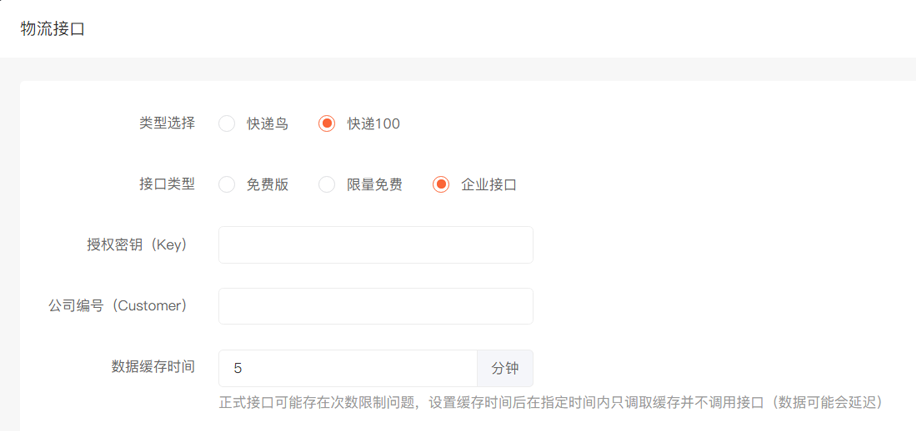
Task: Click the 分钟 unit suffix box
Action: point(505,368)
